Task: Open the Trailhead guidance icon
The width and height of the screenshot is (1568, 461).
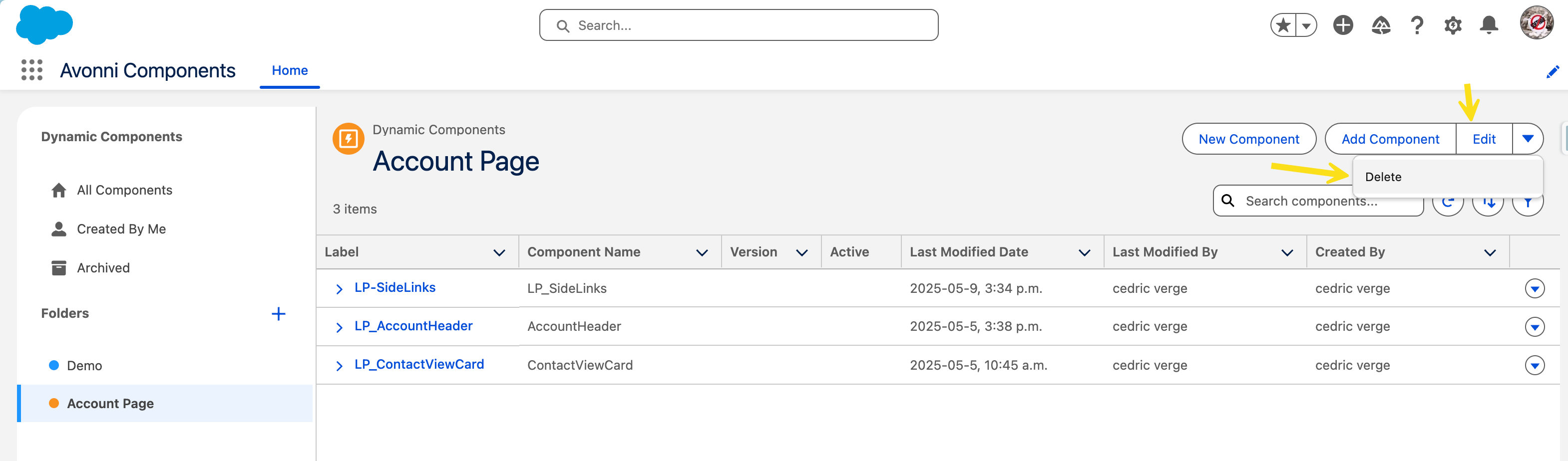Action: click(x=1381, y=25)
